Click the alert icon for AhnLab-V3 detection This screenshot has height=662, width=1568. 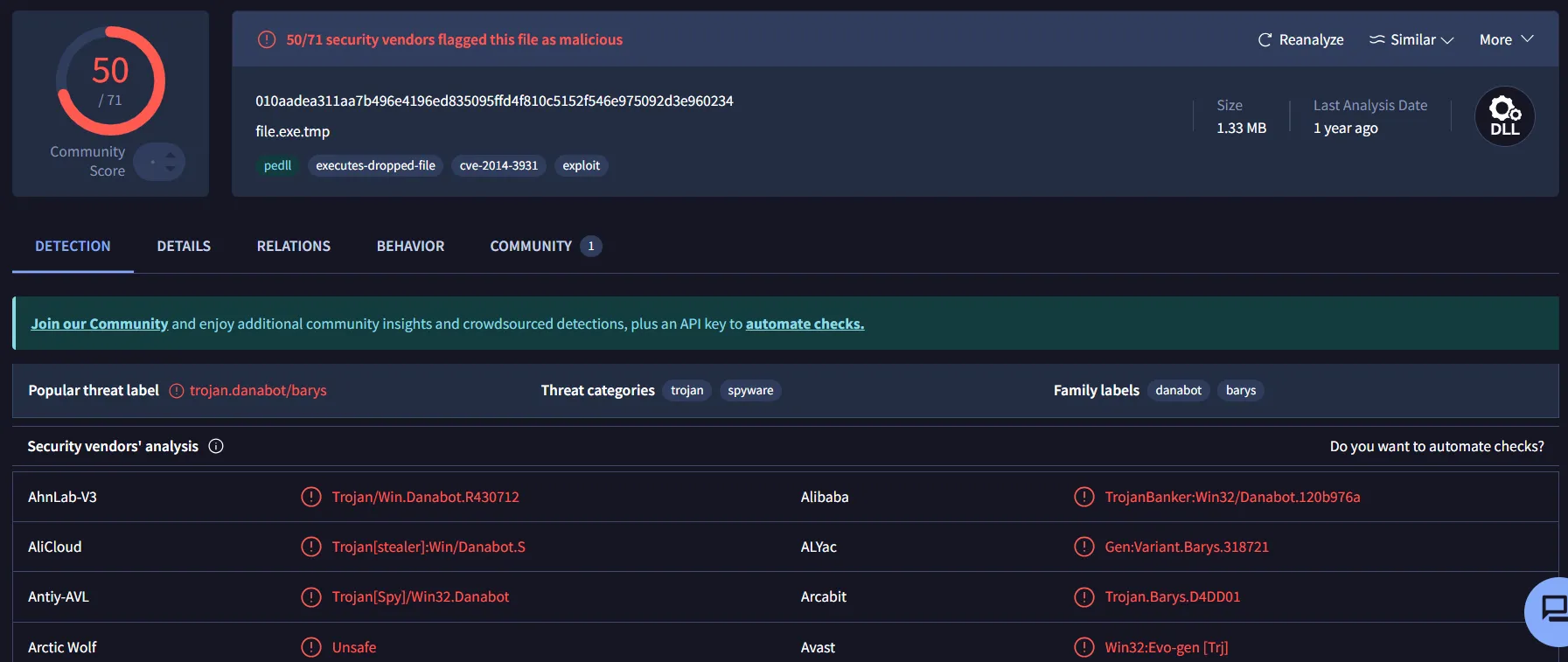[310, 497]
